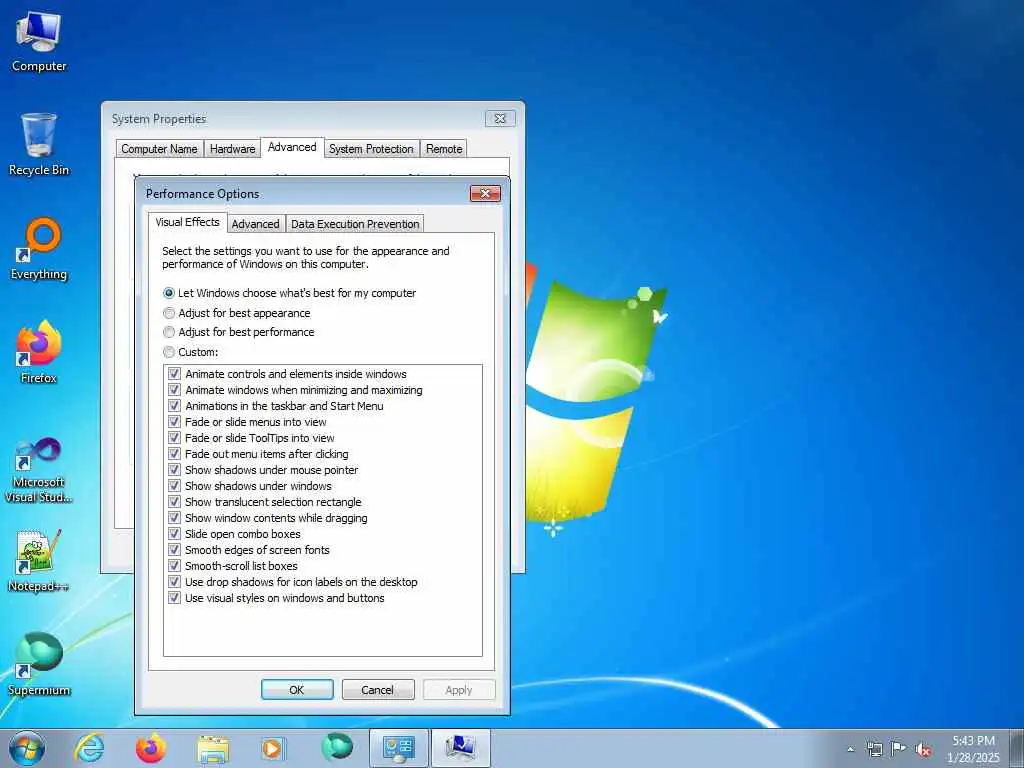
Task: Select 'Adjust for best performance' option
Action: [x=169, y=332]
